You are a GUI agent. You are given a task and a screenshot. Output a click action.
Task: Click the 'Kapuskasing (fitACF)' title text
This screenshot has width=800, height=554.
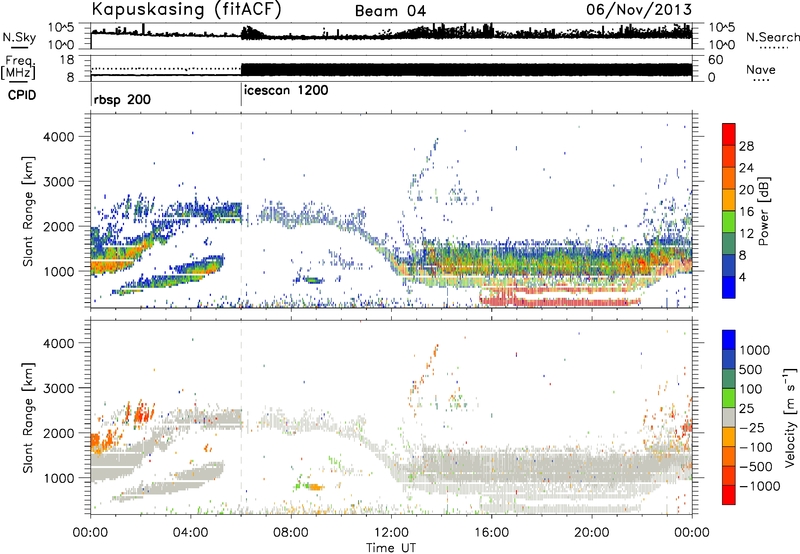(186, 9)
